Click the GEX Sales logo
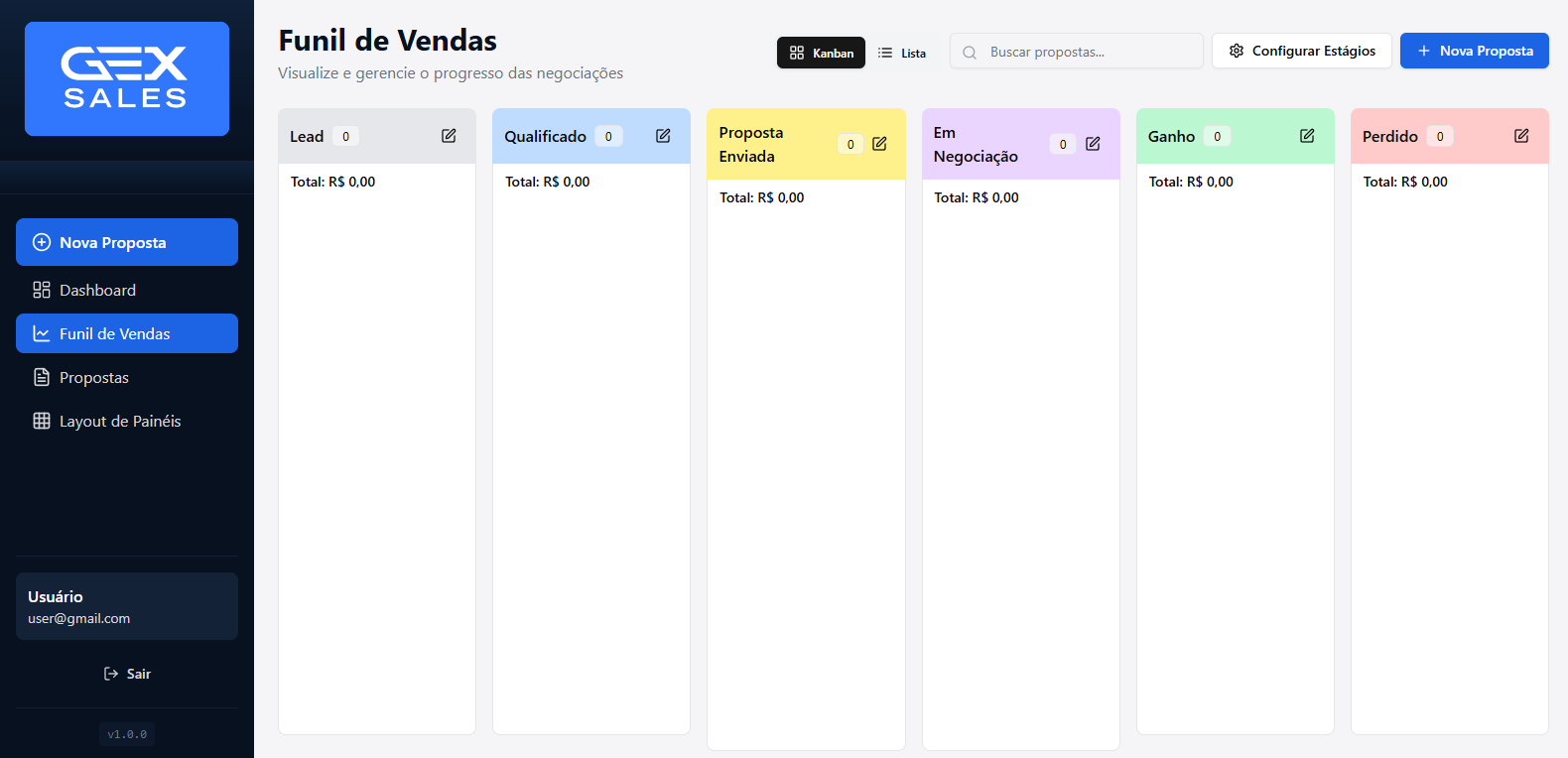The height and width of the screenshot is (758, 1568). 127,78
